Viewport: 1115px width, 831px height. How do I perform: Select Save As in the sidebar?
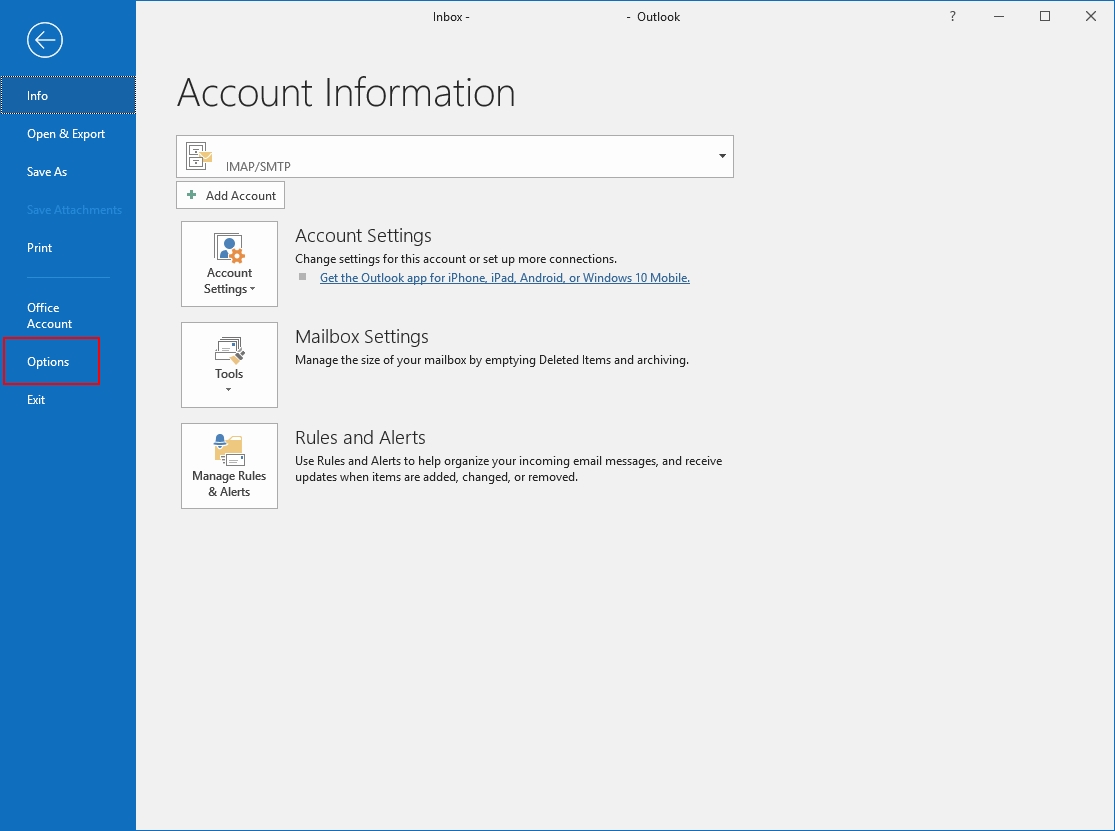click(x=46, y=171)
